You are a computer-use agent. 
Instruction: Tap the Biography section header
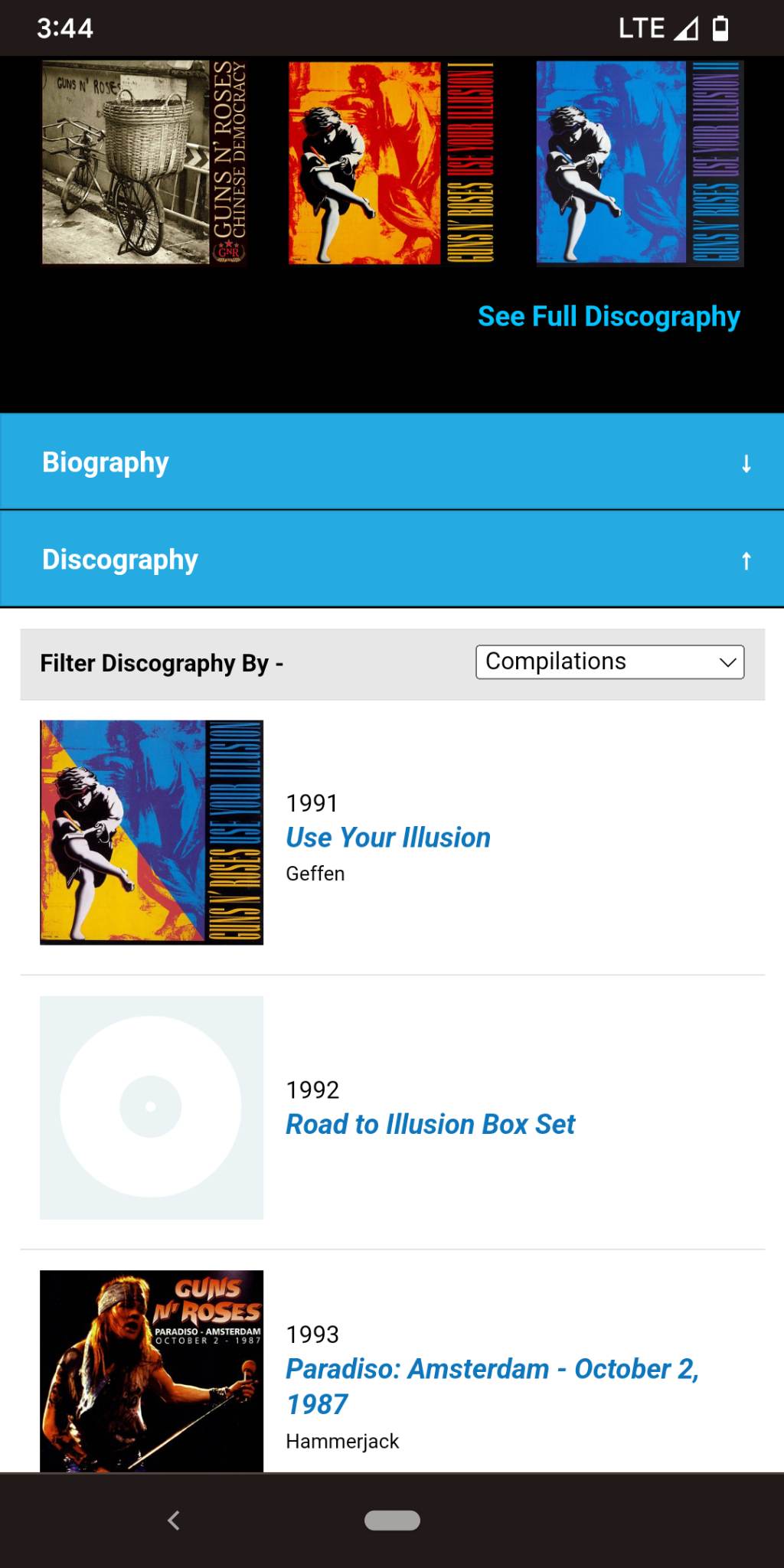[106, 462]
